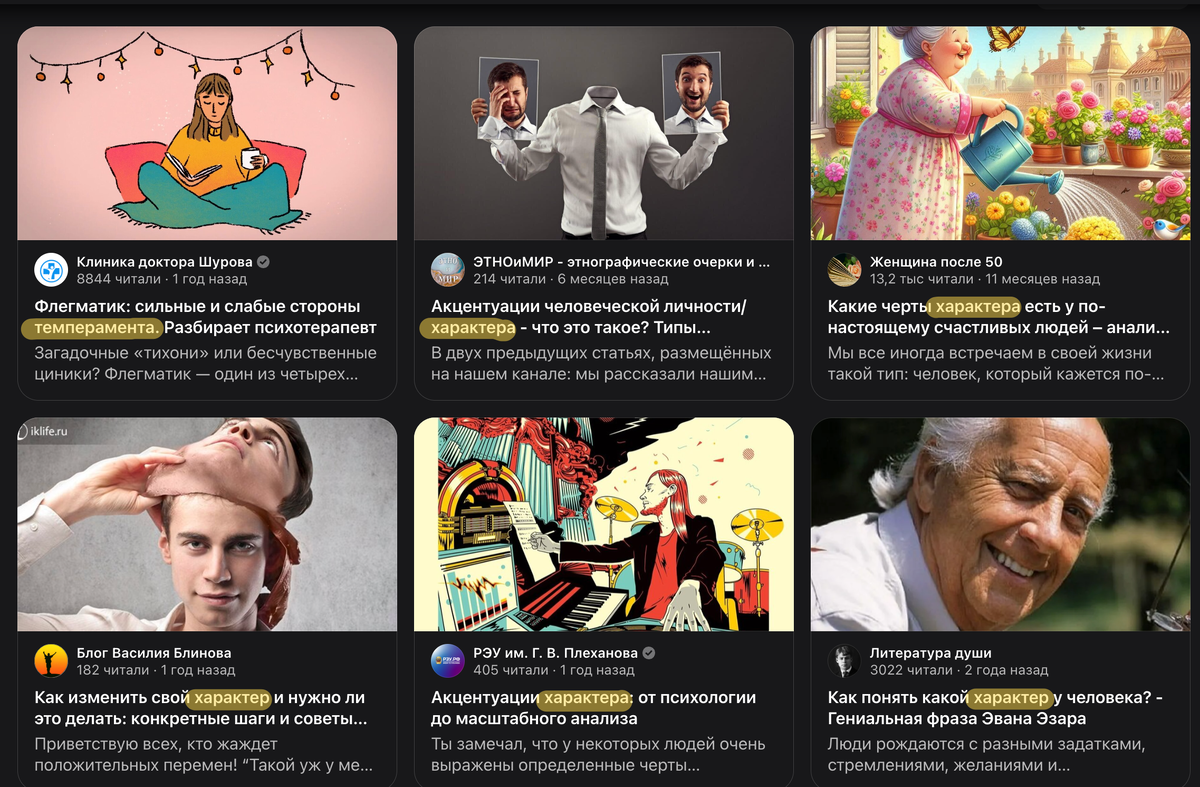The height and width of the screenshot is (787, 1200).
Task: Open article Какие черты характера у счастливых людей
Action: (x=999, y=317)
